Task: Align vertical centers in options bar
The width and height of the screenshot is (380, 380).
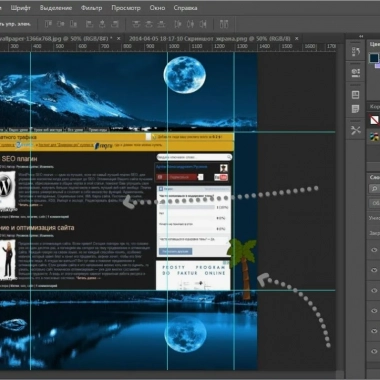Action: coord(61,24)
